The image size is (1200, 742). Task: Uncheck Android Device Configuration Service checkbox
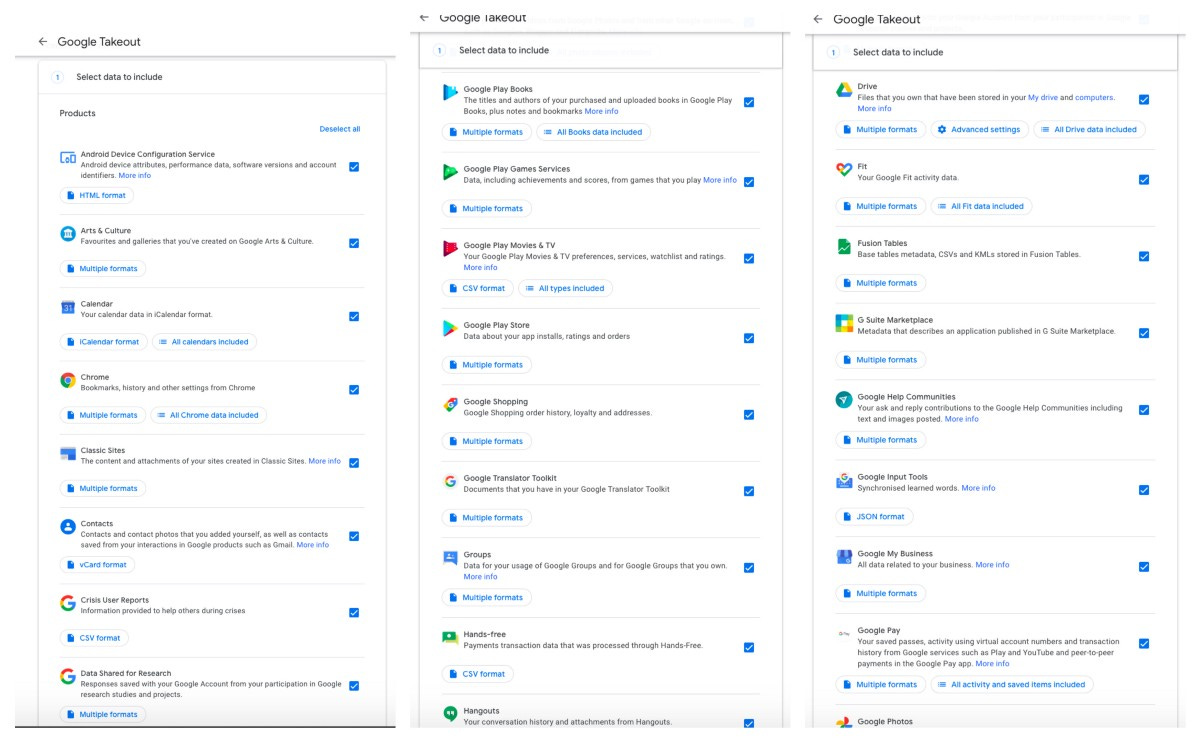click(x=354, y=167)
